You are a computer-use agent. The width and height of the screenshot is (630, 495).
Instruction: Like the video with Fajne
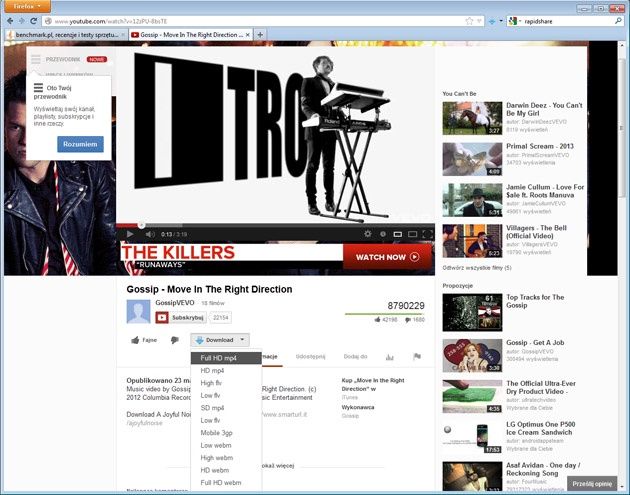coord(144,340)
